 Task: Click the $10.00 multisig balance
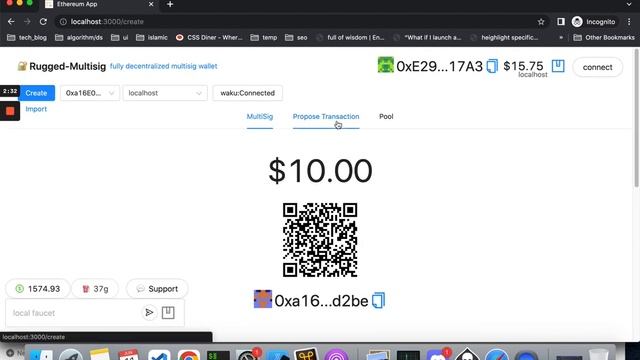tap(320, 171)
